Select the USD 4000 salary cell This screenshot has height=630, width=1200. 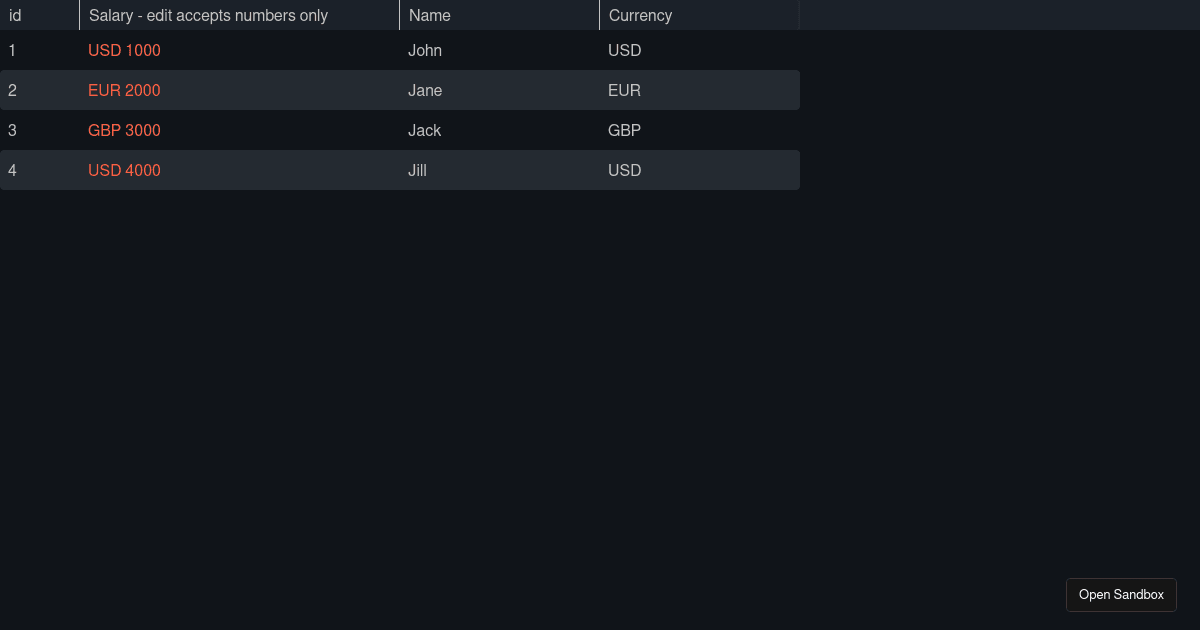coord(240,170)
